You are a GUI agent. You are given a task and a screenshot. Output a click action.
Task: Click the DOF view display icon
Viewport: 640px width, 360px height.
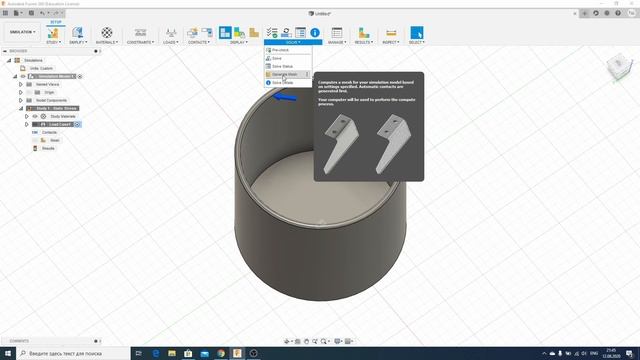pyautogui.click(x=240, y=32)
